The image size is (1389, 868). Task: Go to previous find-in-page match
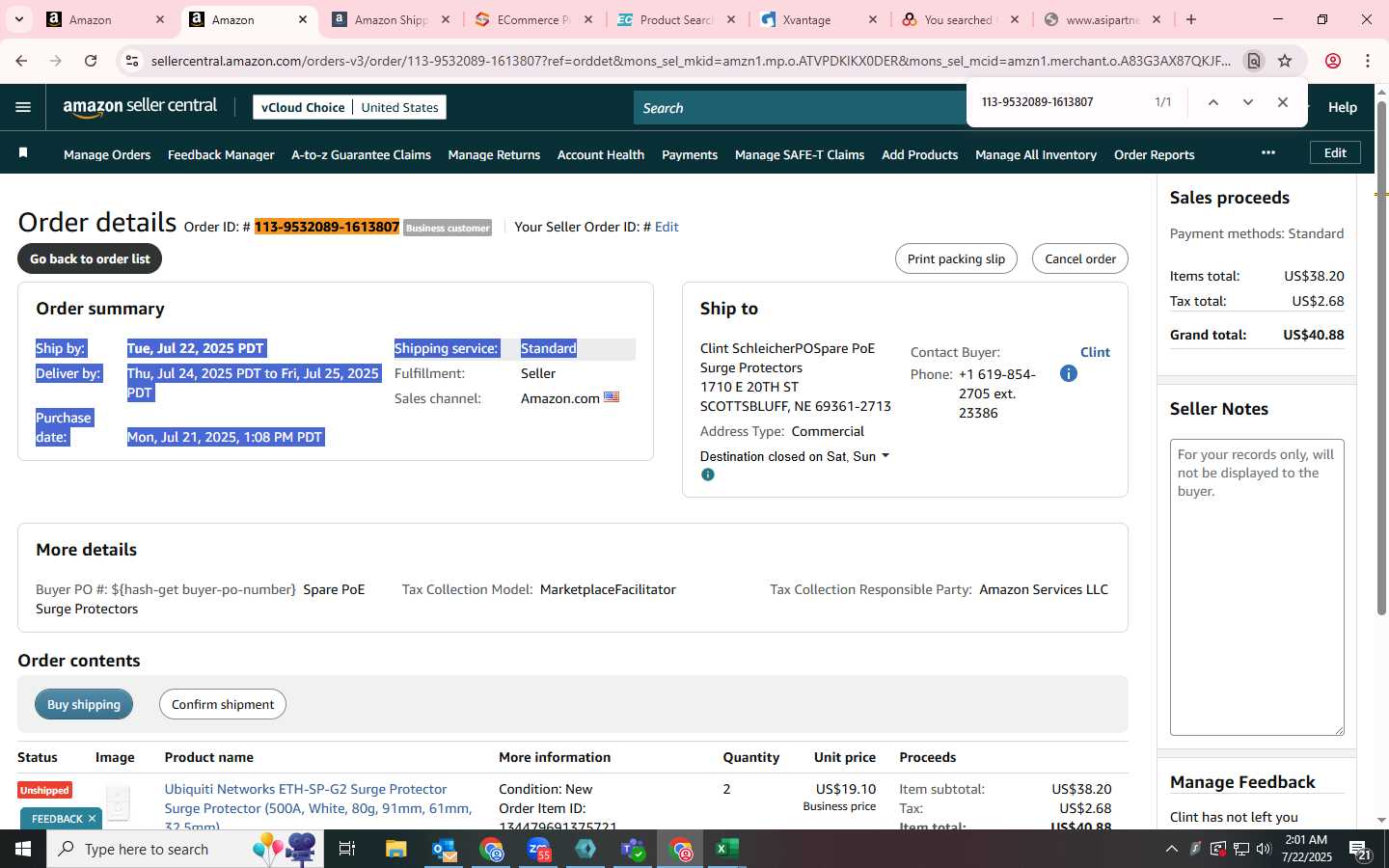[1212, 102]
